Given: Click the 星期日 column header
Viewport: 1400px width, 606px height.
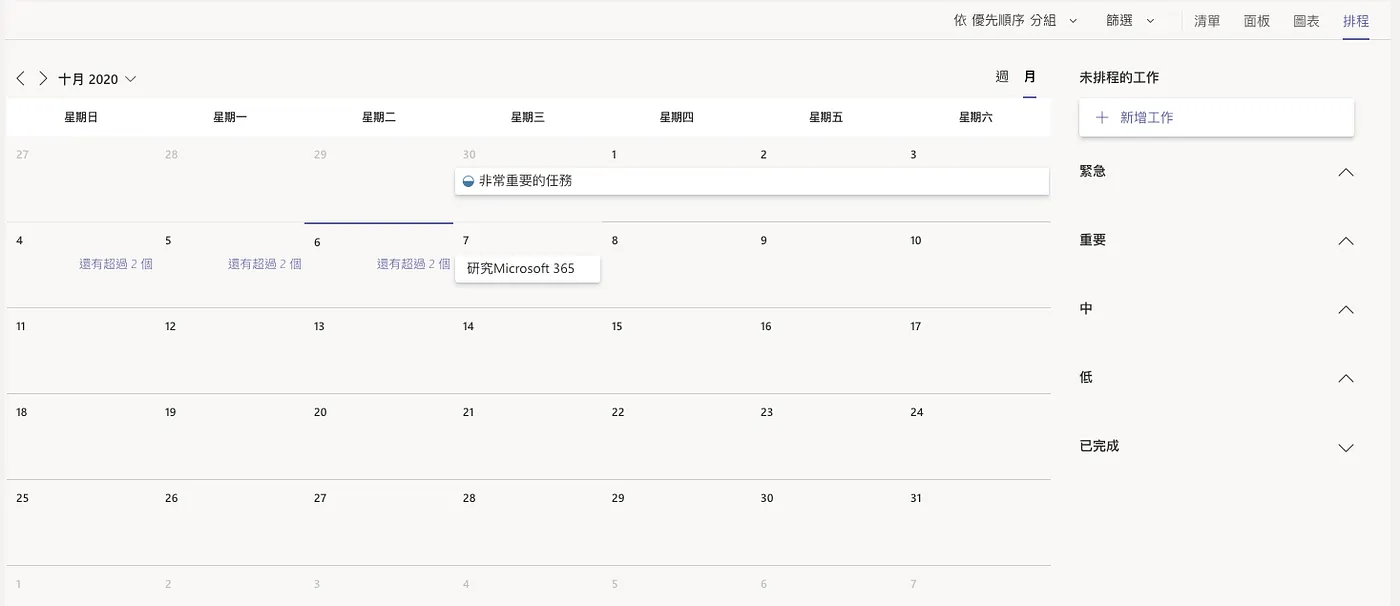Looking at the screenshot, I should point(81,117).
